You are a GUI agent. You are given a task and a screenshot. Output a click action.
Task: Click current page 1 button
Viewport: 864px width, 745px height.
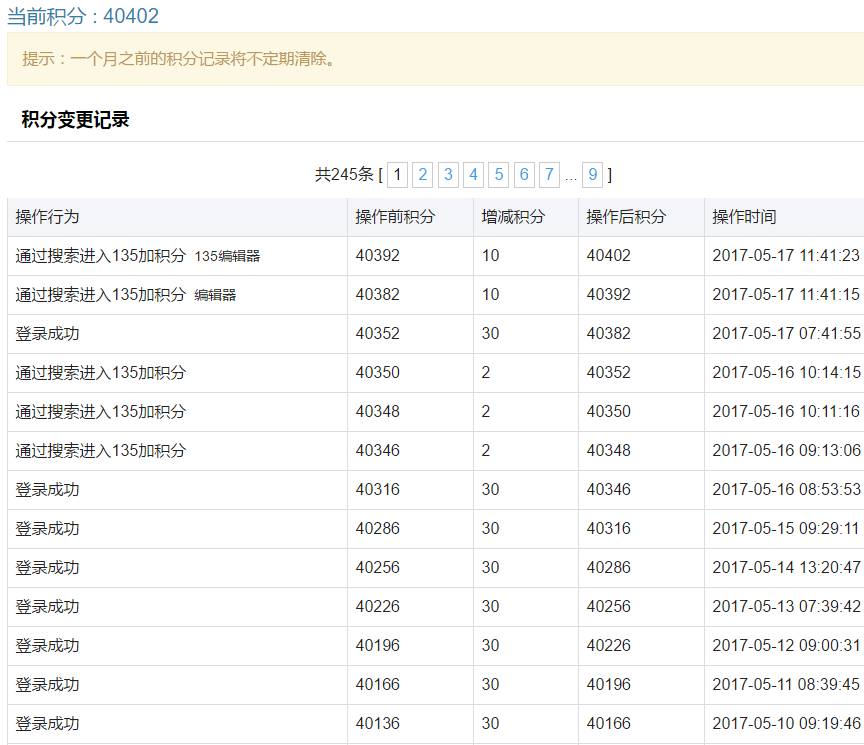point(397,175)
